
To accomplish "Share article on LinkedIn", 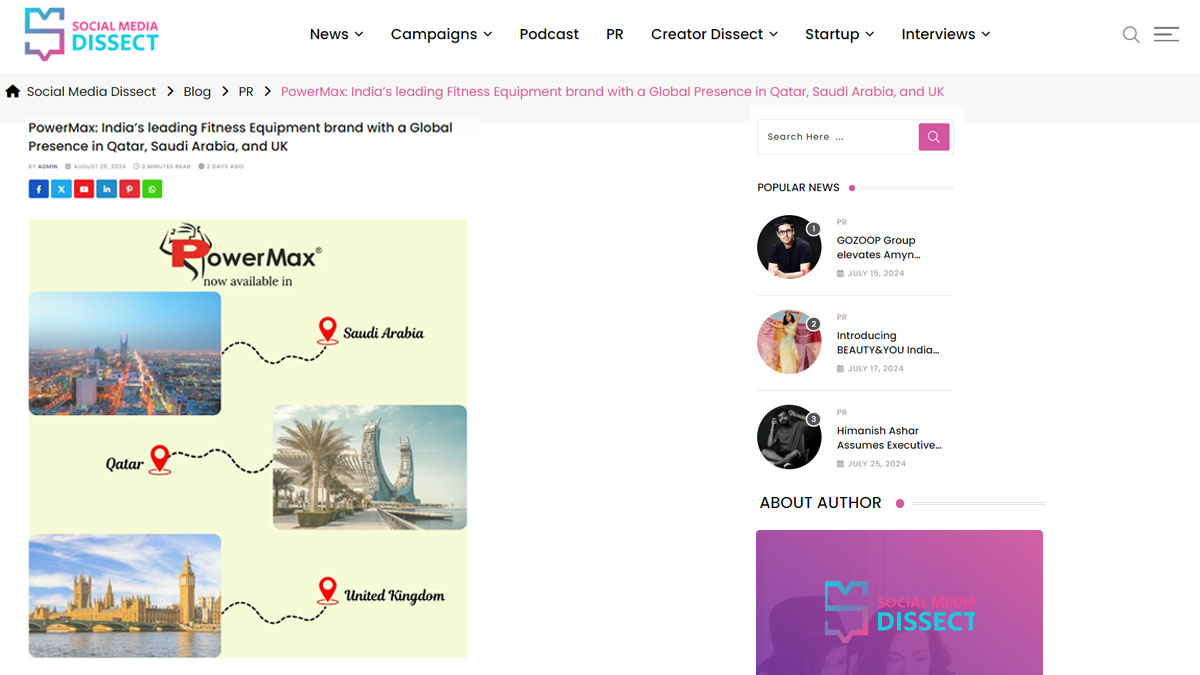I will (107, 189).
